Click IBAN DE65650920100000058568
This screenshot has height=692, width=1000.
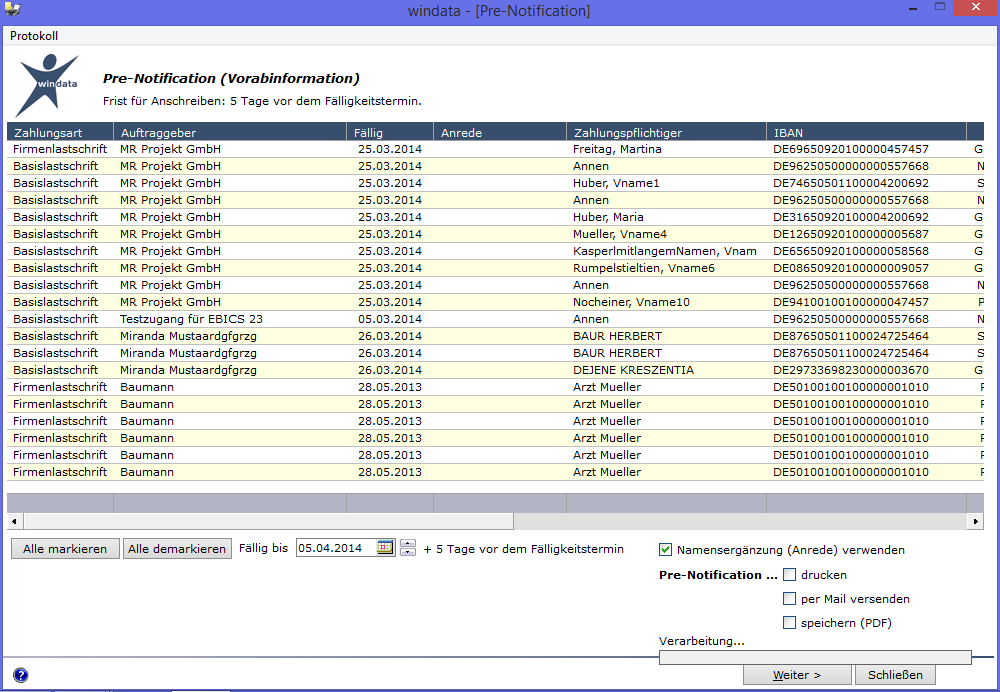click(x=851, y=251)
